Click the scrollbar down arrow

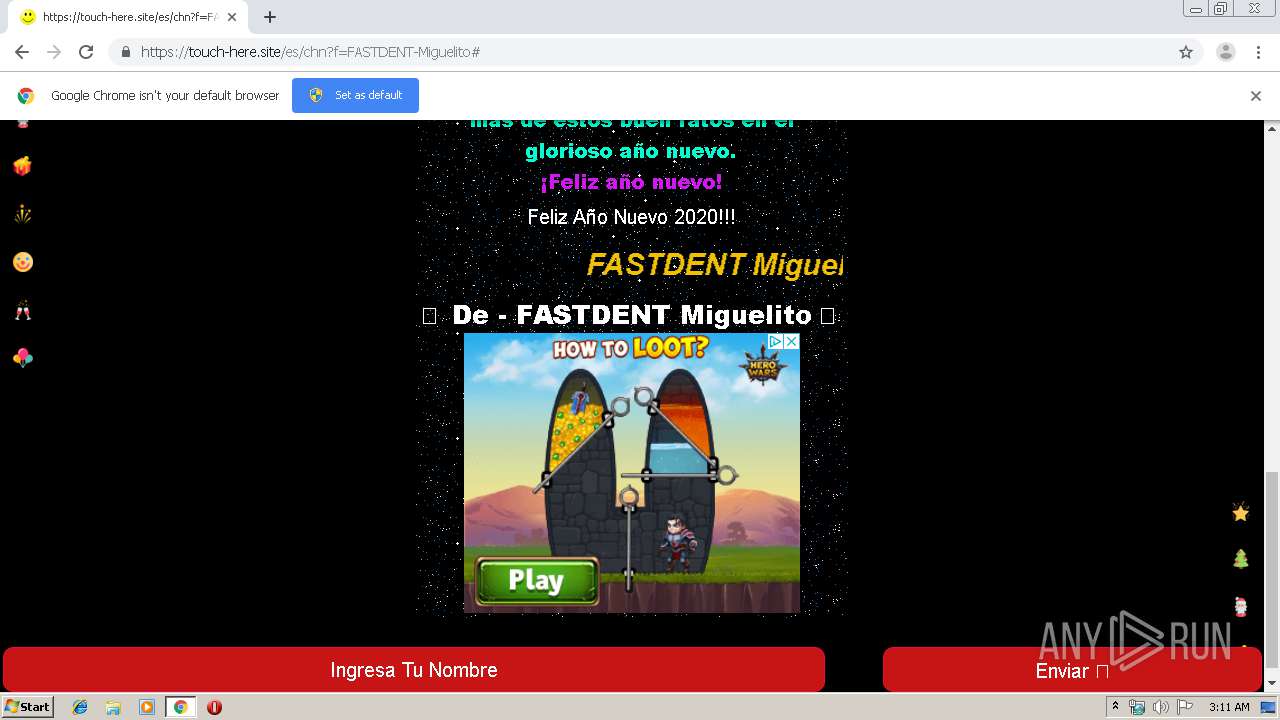(1271, 684)
